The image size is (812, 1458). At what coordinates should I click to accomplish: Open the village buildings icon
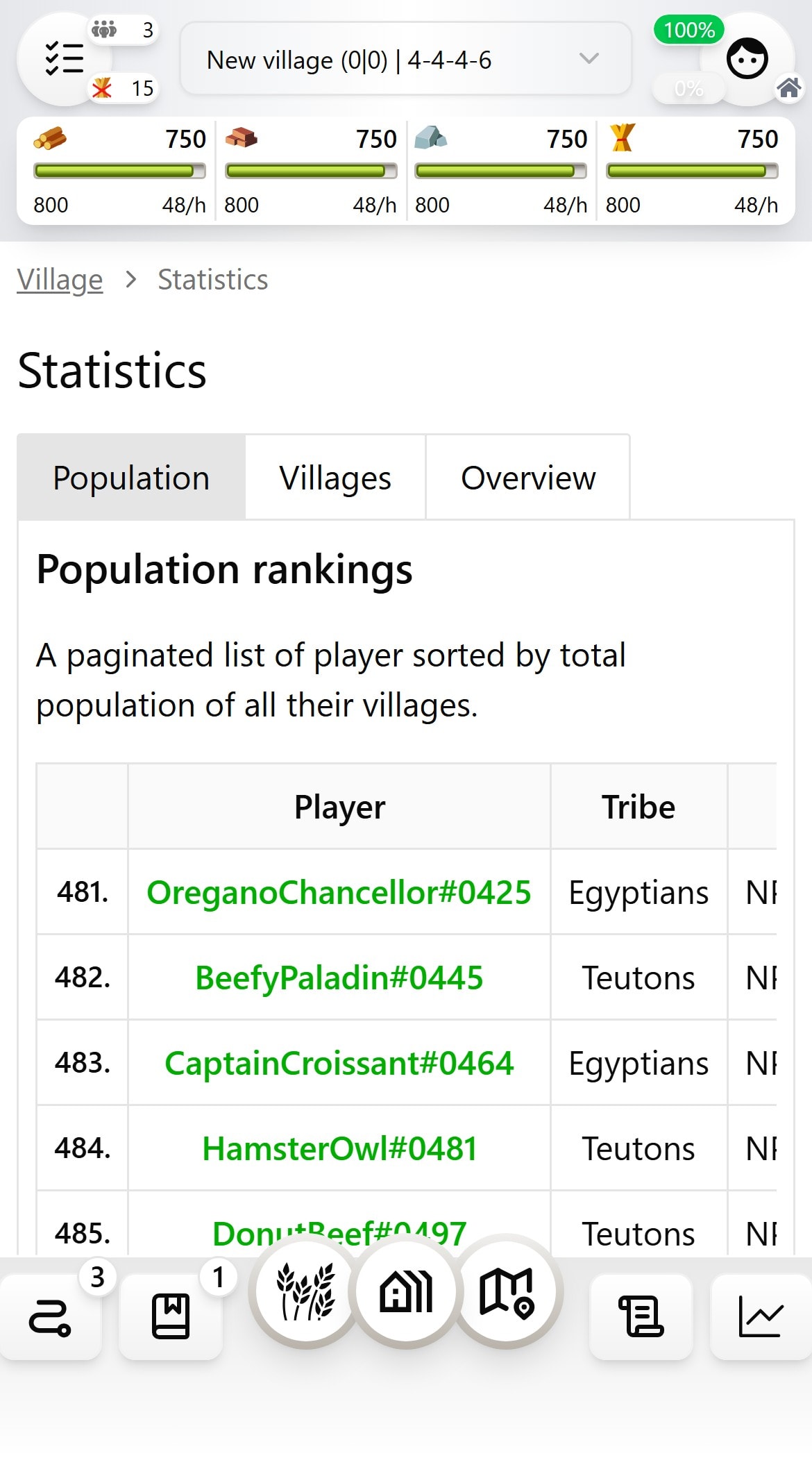tap(406, 1292)
